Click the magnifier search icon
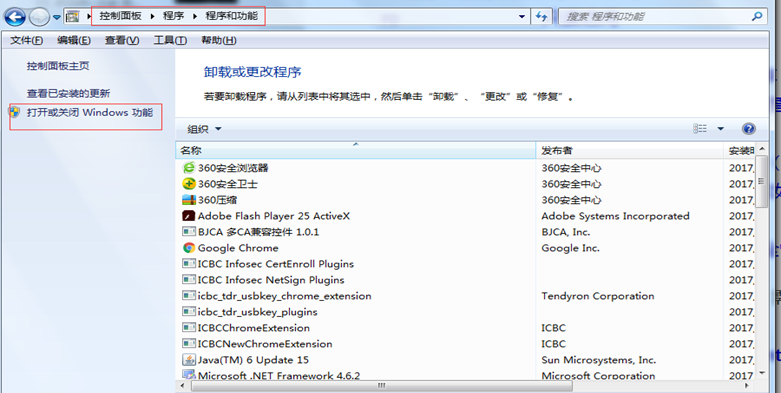The height and width of the screenshot is (393, 781). point(757,16)
